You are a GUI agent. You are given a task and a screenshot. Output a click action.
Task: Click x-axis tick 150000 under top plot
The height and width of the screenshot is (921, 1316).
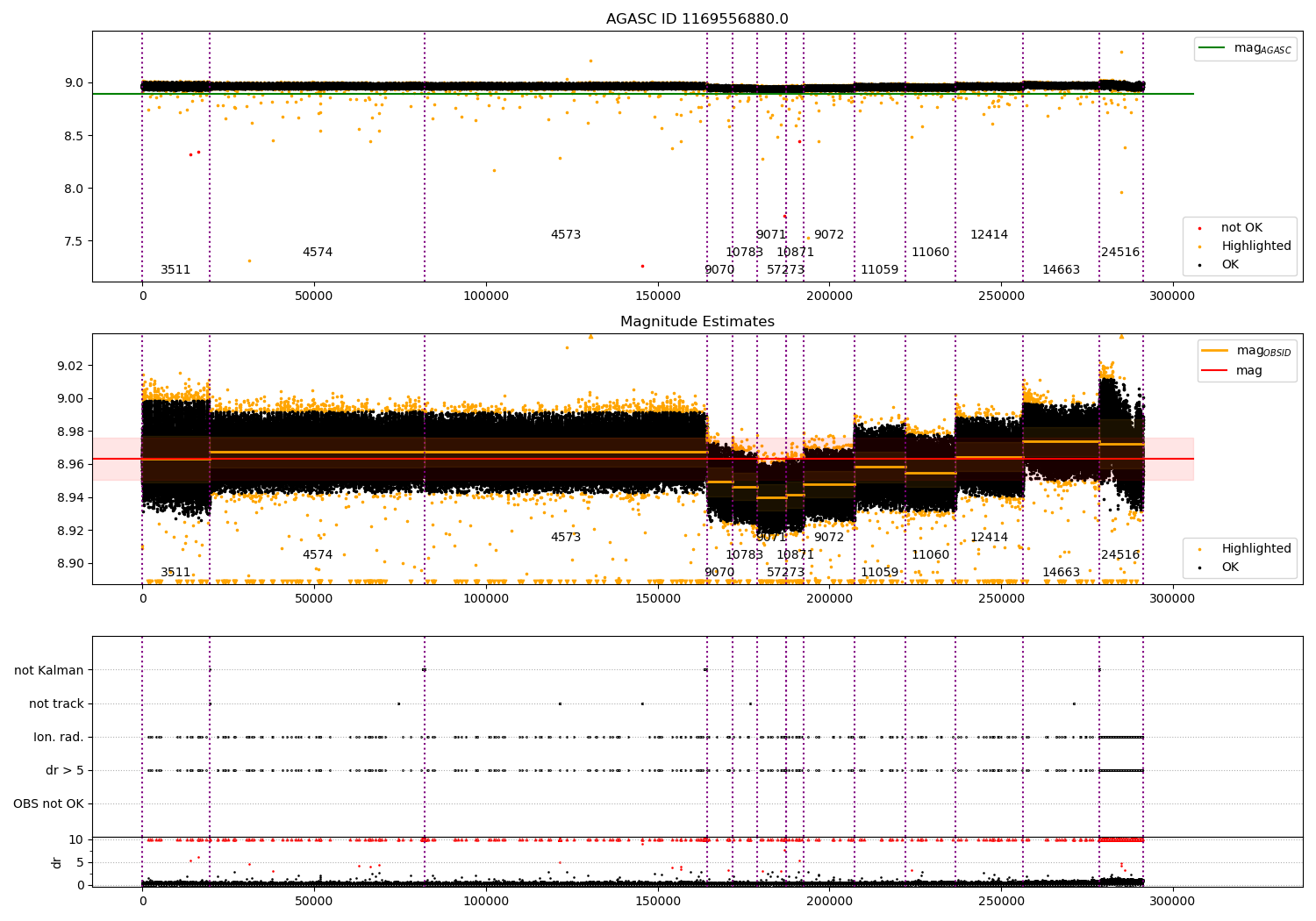pyautogui.click(x=657, y=296)
